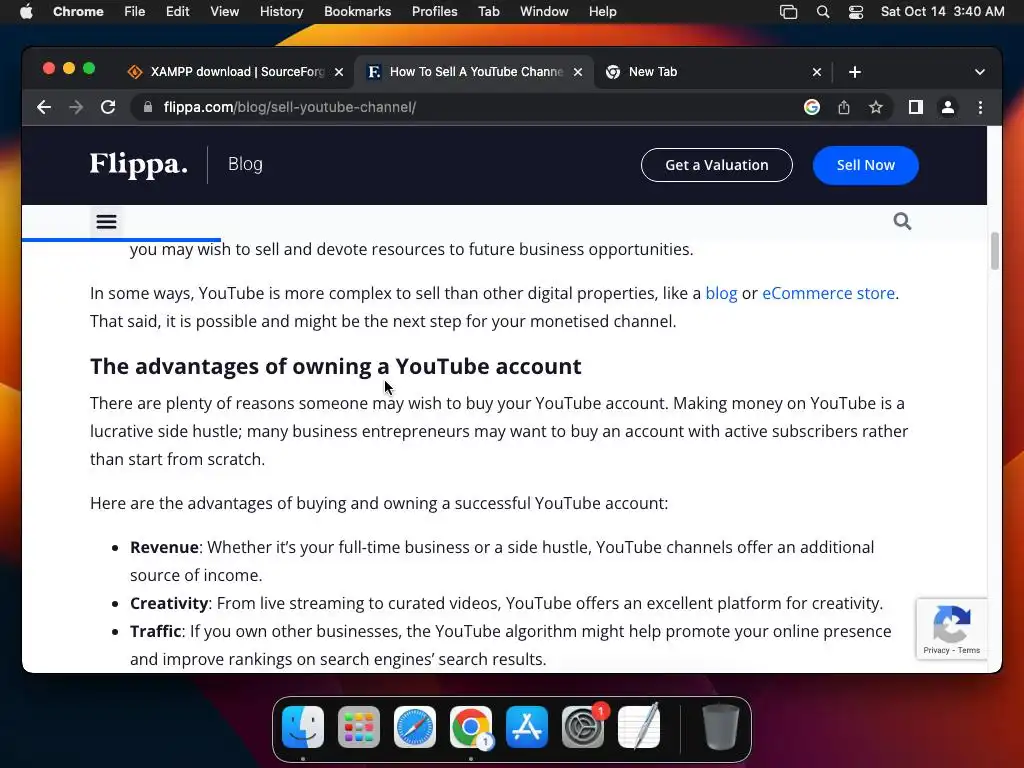Open Stage Manager menu bar icon
This screenshot has height=768, width=1024.
tap(788, 12)
